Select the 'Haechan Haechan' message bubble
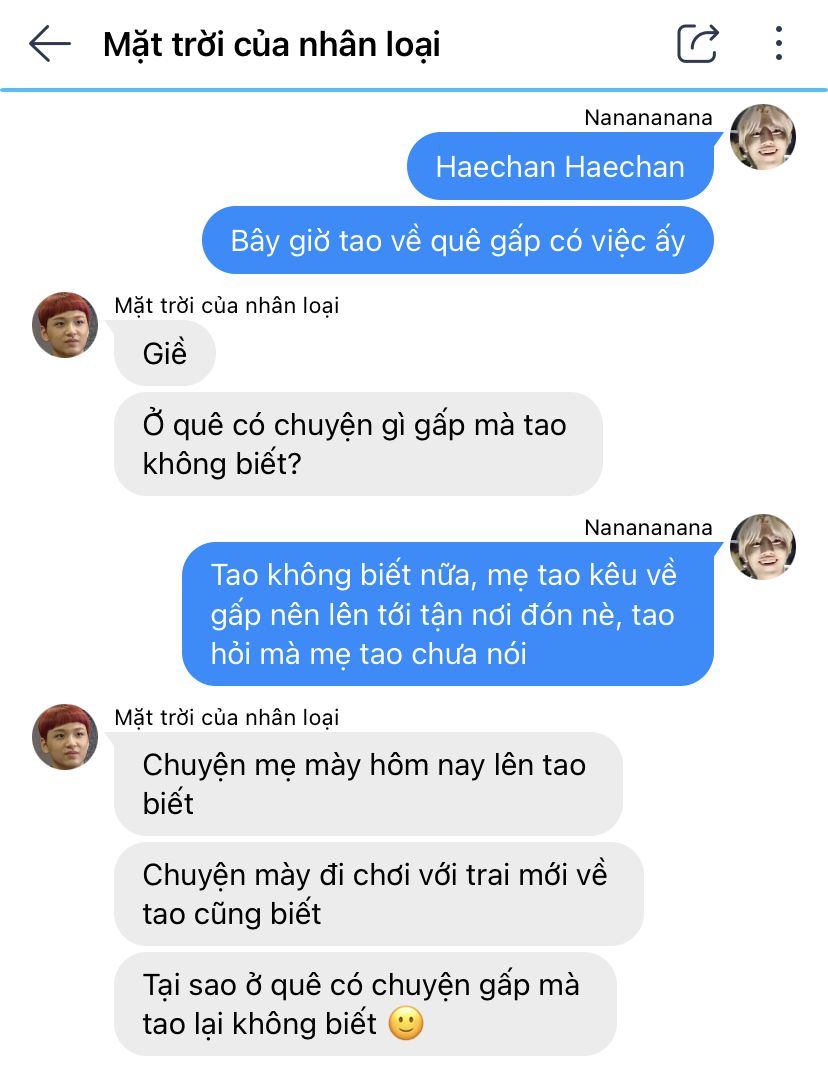This screenshot has height=1071, width=828. [560, 166]
